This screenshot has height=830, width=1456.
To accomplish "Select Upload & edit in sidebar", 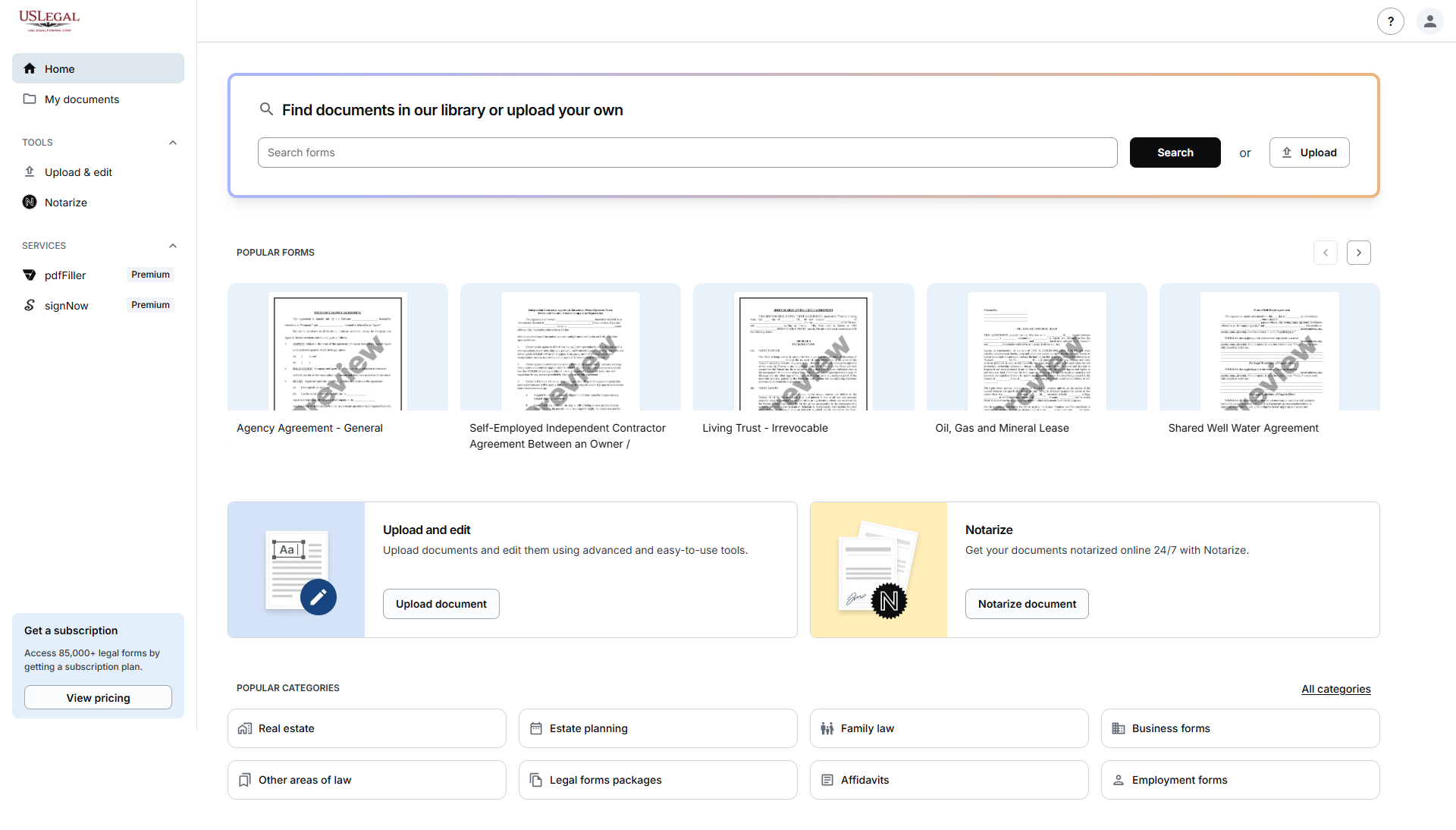I will (x=78, y=172).
